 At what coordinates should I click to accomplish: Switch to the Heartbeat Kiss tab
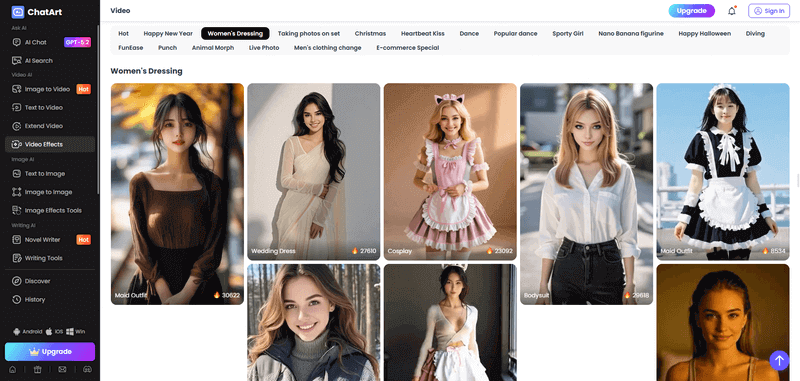[422, 34]
